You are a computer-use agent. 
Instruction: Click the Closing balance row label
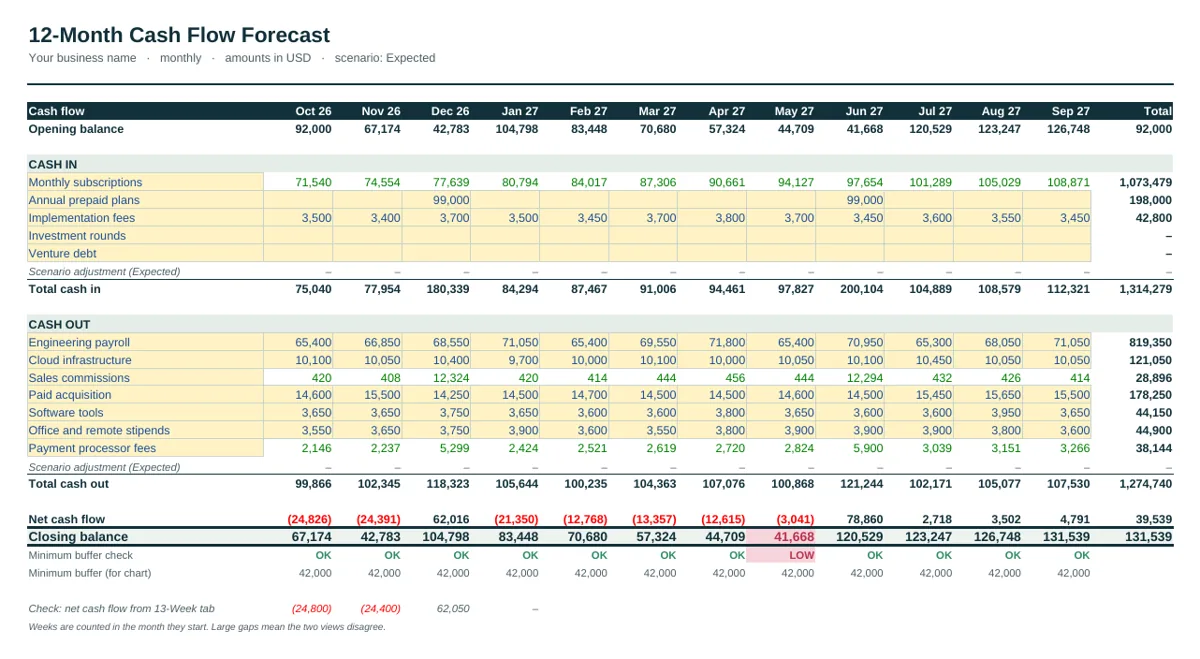(78, 537)
